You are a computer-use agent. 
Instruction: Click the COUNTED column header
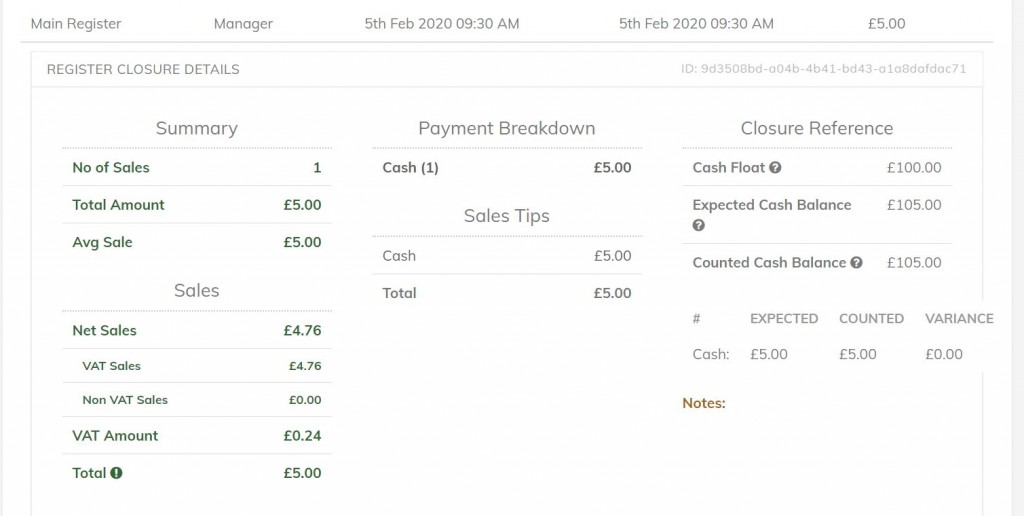click(871, 319)
